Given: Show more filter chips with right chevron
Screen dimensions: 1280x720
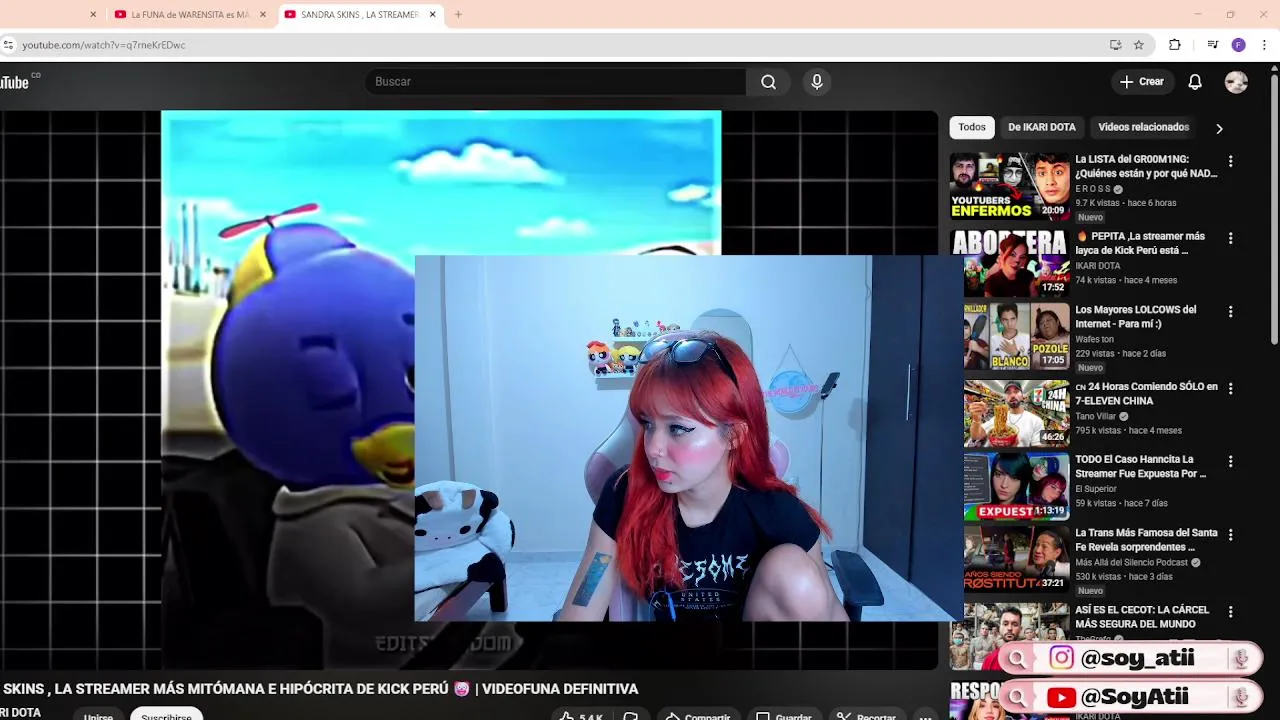Looking at the screenshot, I should 1219,128.
